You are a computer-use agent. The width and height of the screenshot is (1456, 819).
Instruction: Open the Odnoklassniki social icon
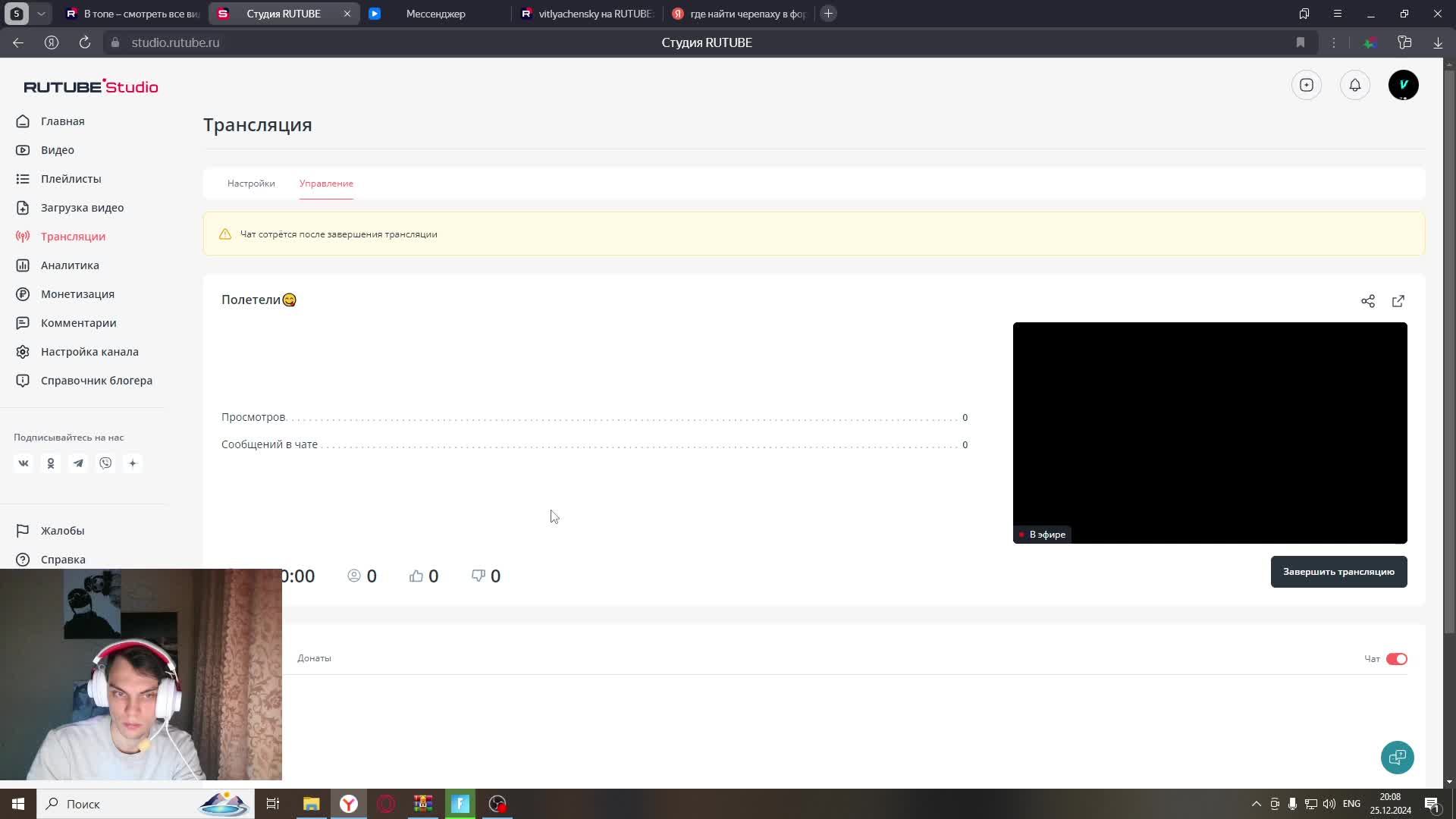tap(51, 463)
